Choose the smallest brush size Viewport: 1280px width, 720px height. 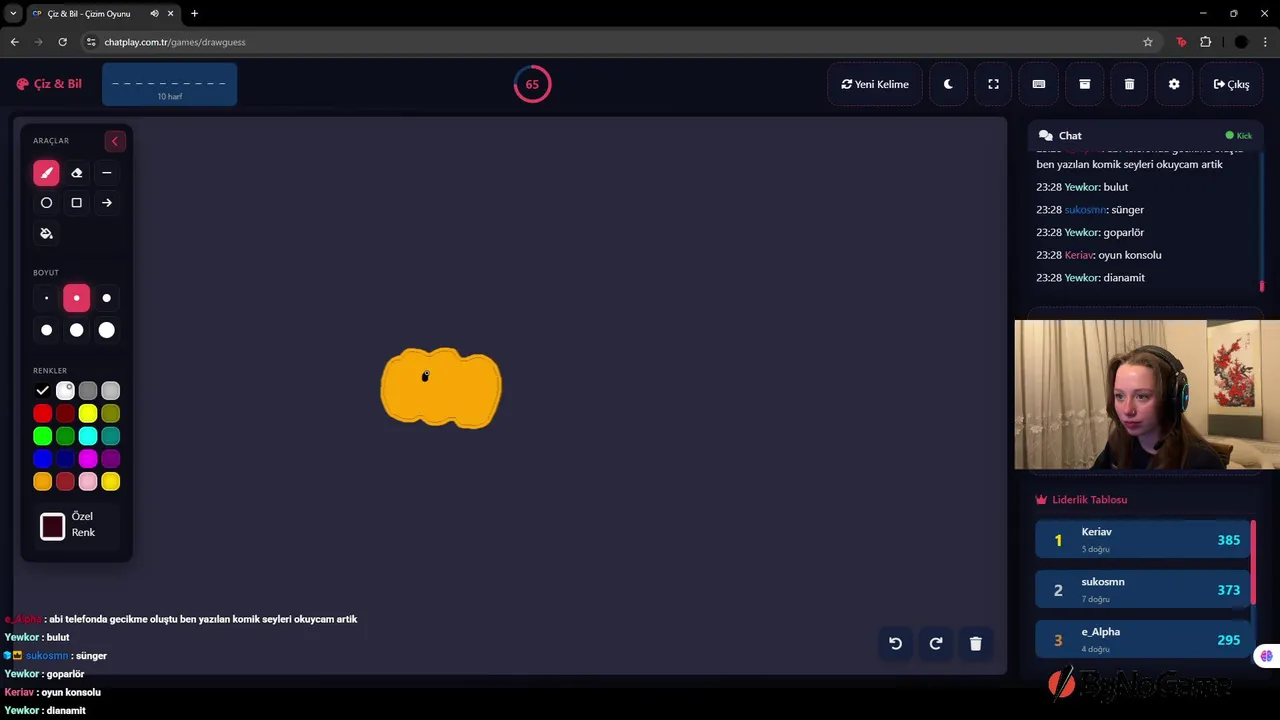pyautogui.click(x=46, y=298)
